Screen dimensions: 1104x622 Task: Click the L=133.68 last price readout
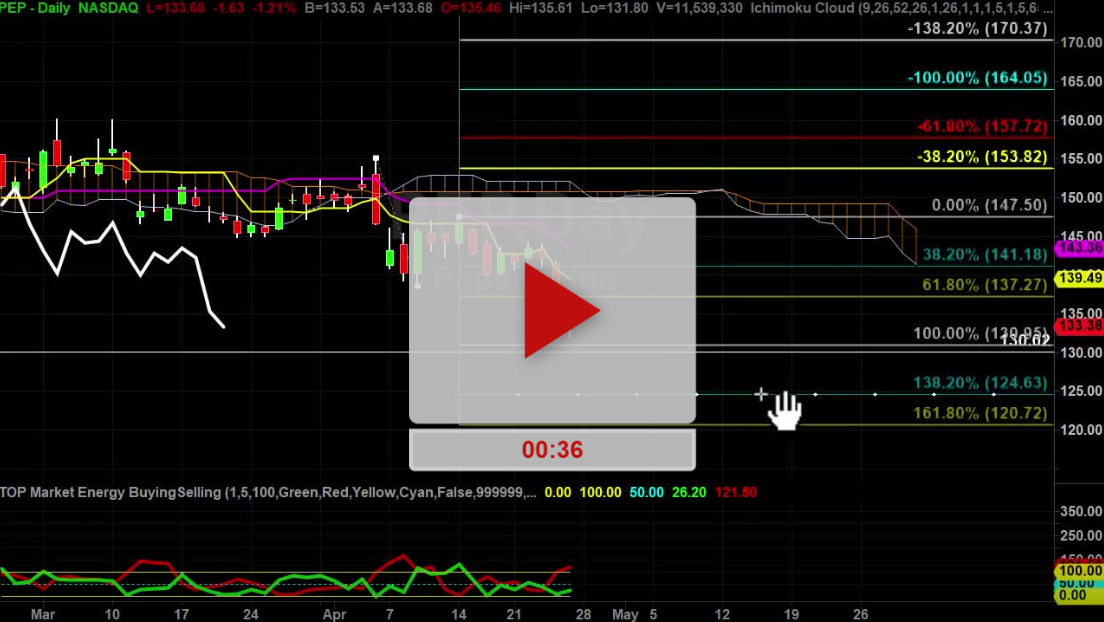[x=176, y=8]
